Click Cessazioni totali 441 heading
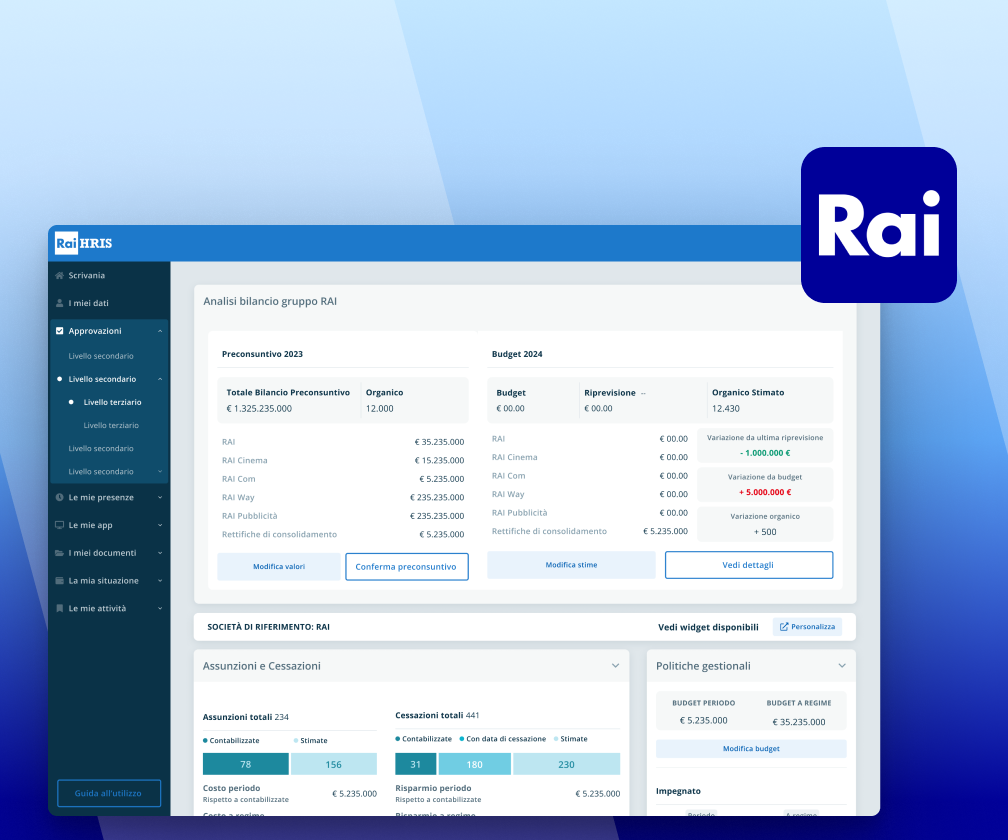Screen dimensions: 1008x840 tap(437, 715)
